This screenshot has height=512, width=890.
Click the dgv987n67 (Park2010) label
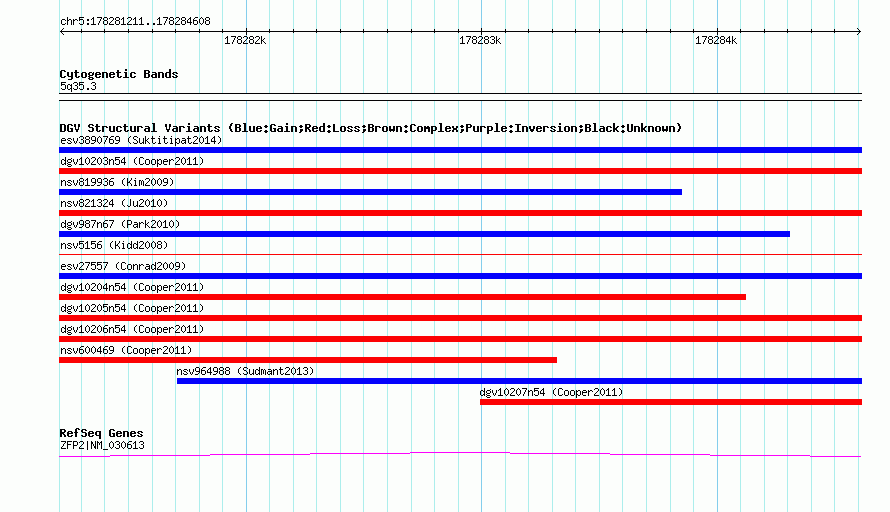pyautogui.click(x=120, y=224)
